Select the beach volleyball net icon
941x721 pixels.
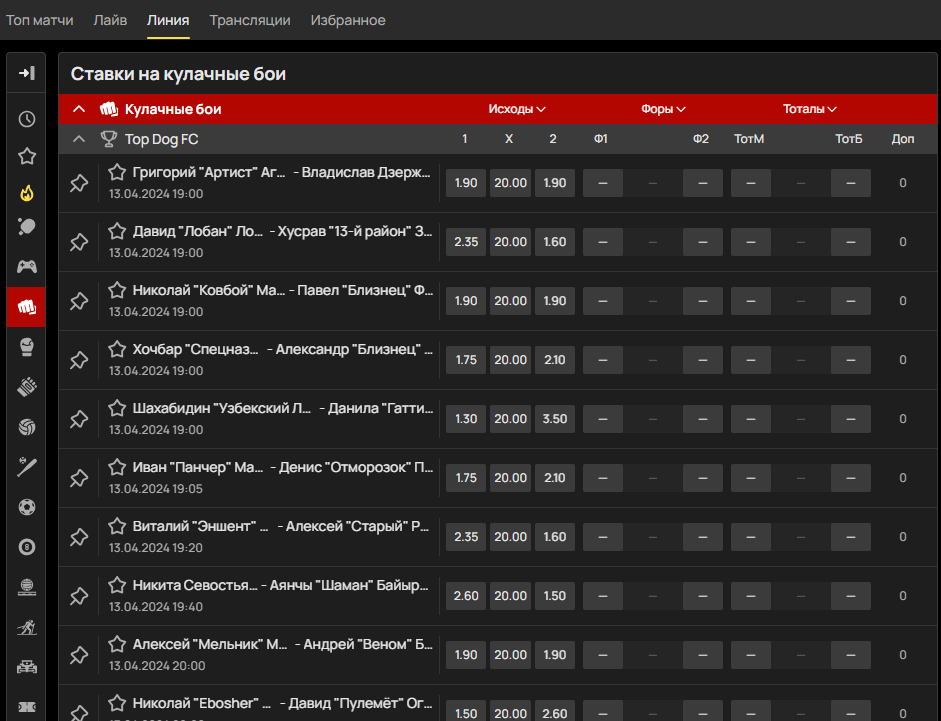point(26,587)
